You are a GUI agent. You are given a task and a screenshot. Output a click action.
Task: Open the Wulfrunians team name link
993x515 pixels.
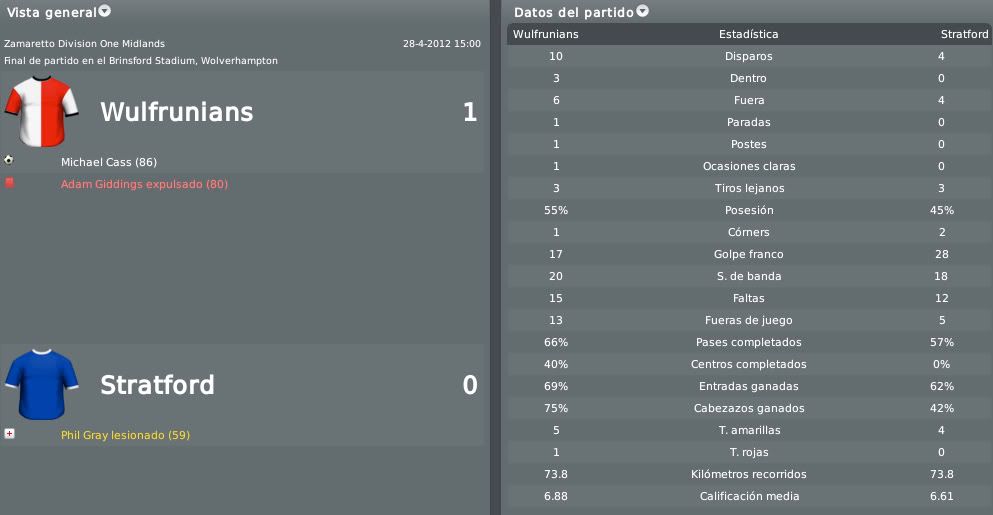point(177,111)
